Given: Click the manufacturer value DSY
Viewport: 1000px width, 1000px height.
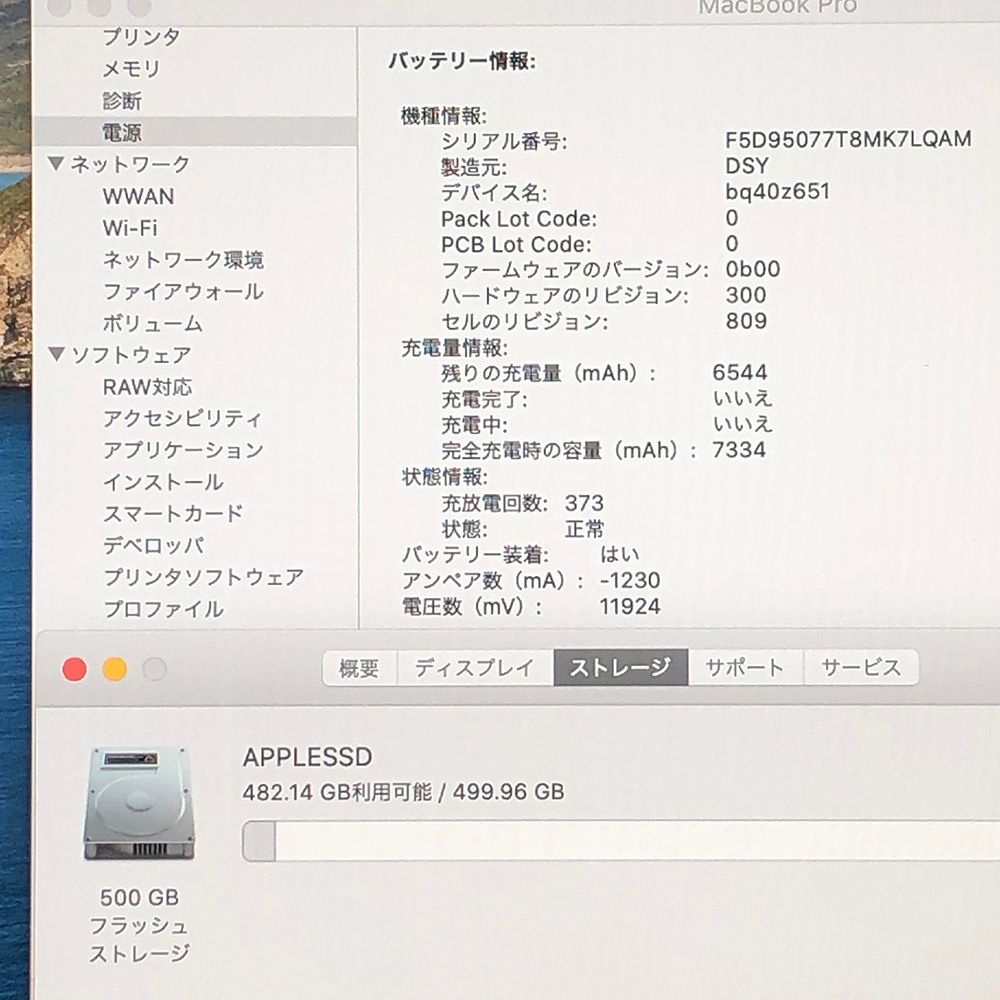Looking at the screenshot, I should pyautogui.click(x=747, y=166).
